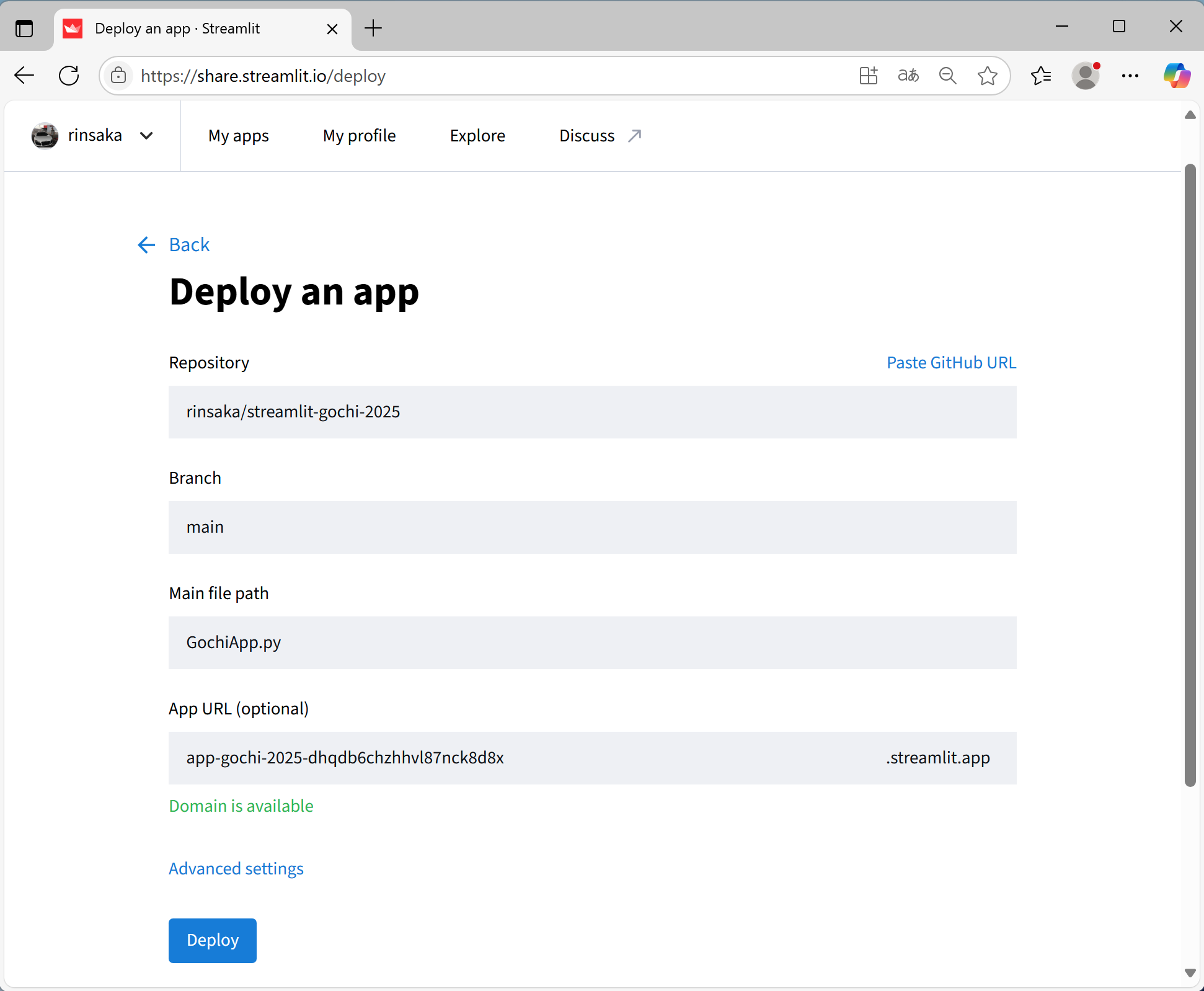The image size is (1204, 991).
Task: Click the page vertical scrollbar
Action: (1190, 476)
